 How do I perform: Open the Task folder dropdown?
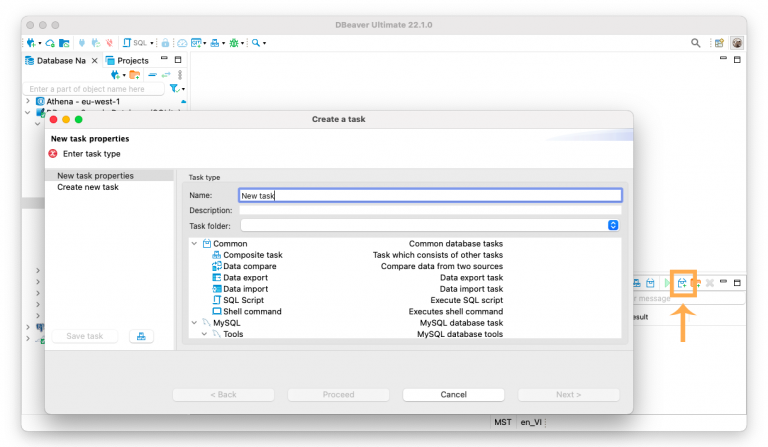614,226
